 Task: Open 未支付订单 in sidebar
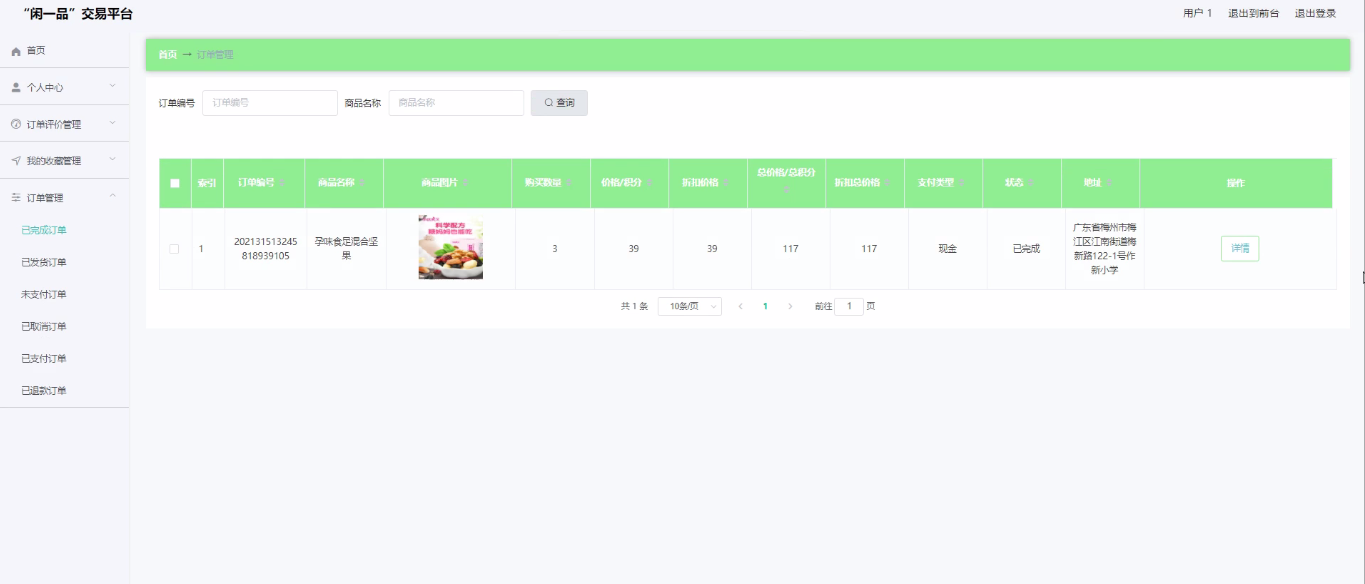pos(44,294)
